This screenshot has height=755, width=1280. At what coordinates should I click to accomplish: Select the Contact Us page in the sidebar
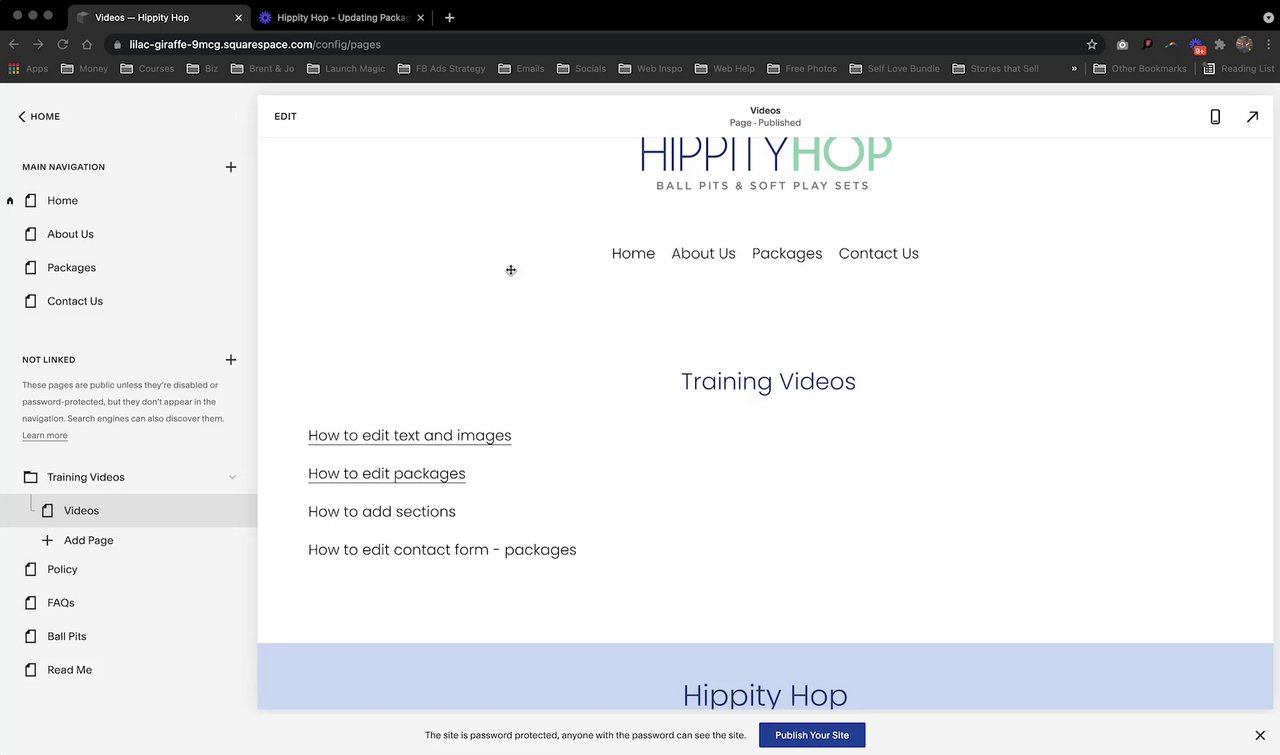coord(75,301)
